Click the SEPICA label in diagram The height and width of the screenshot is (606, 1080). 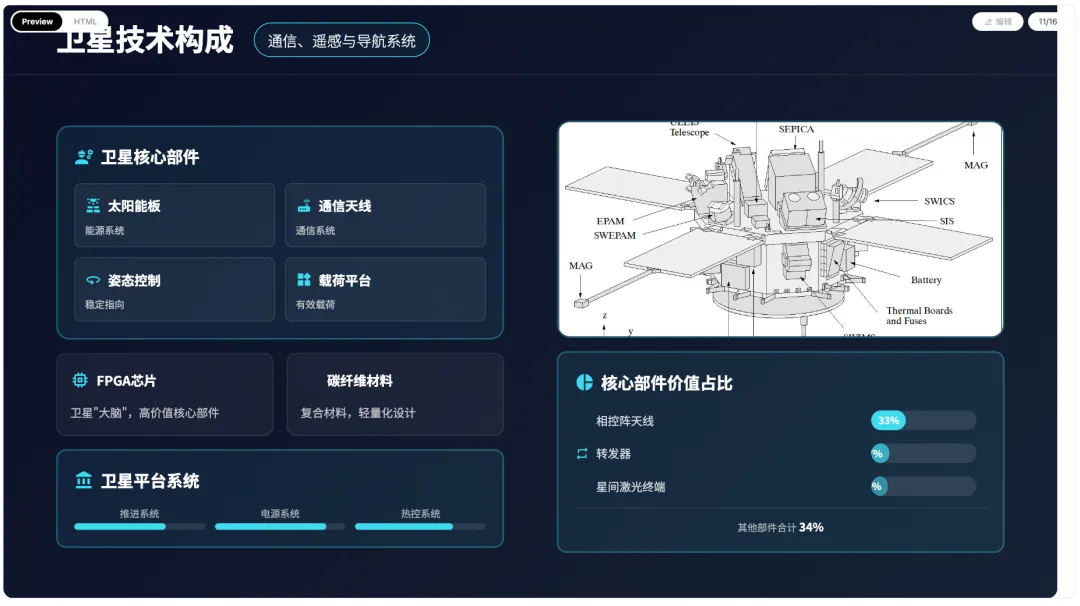point(796,129)
